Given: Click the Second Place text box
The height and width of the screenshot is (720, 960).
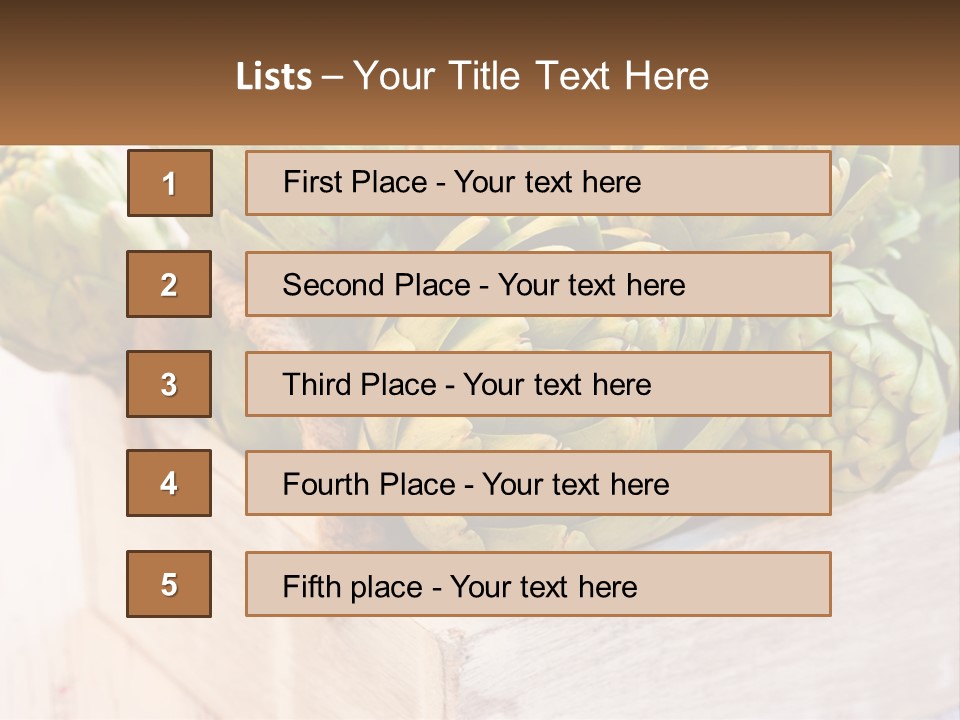Looking at the screenshot, I should (x=538, y=284).
